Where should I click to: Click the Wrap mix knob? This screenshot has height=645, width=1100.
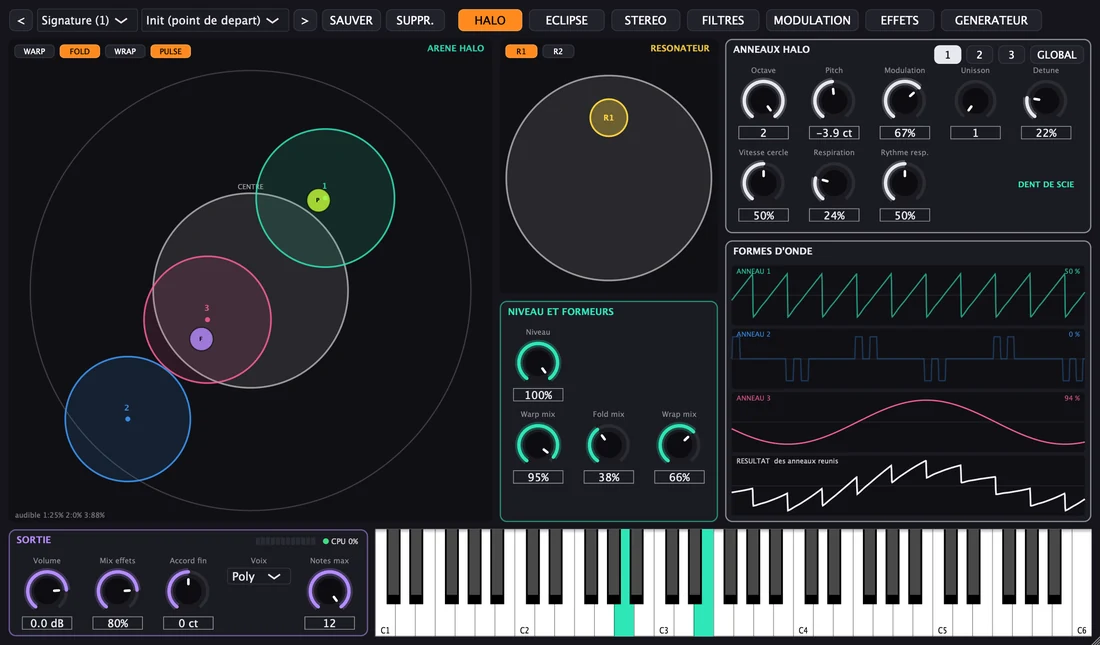679,445
